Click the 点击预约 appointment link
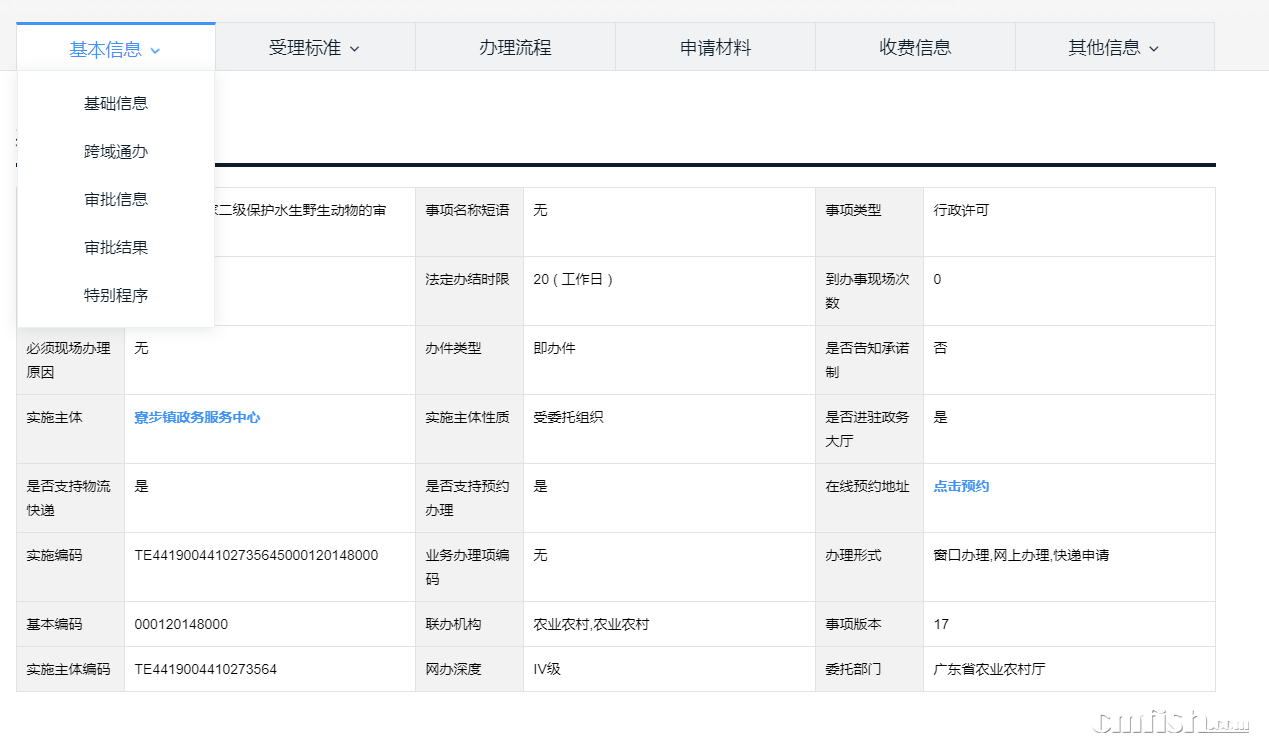 click(961, 486)
